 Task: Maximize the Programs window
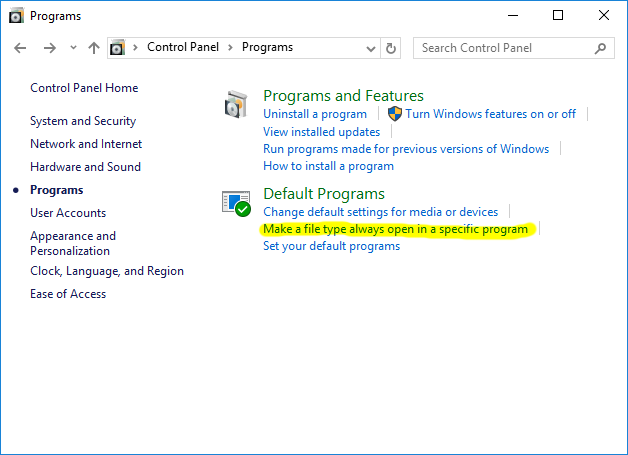pos(558,15)
